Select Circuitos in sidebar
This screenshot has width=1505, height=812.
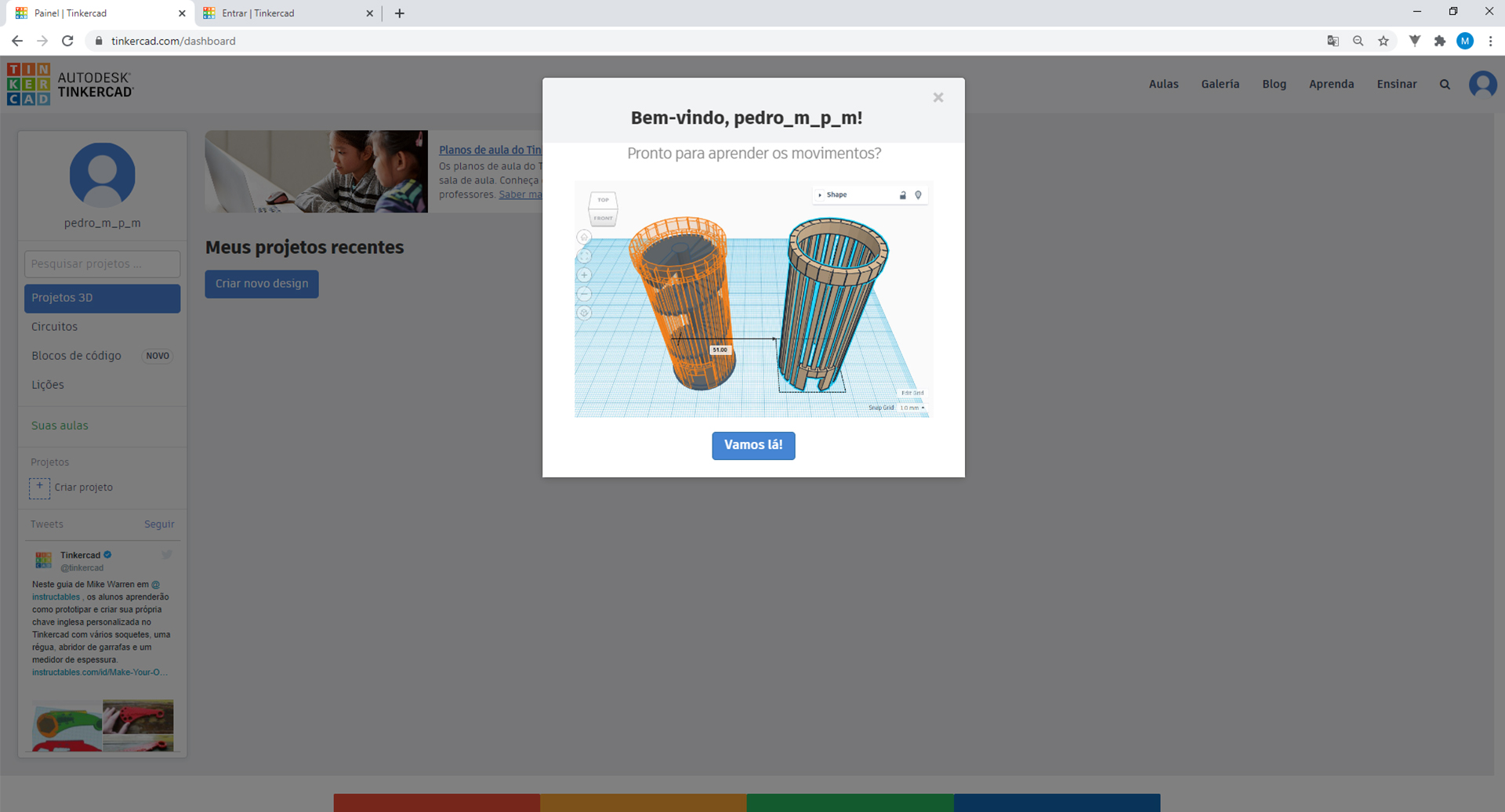54,327
